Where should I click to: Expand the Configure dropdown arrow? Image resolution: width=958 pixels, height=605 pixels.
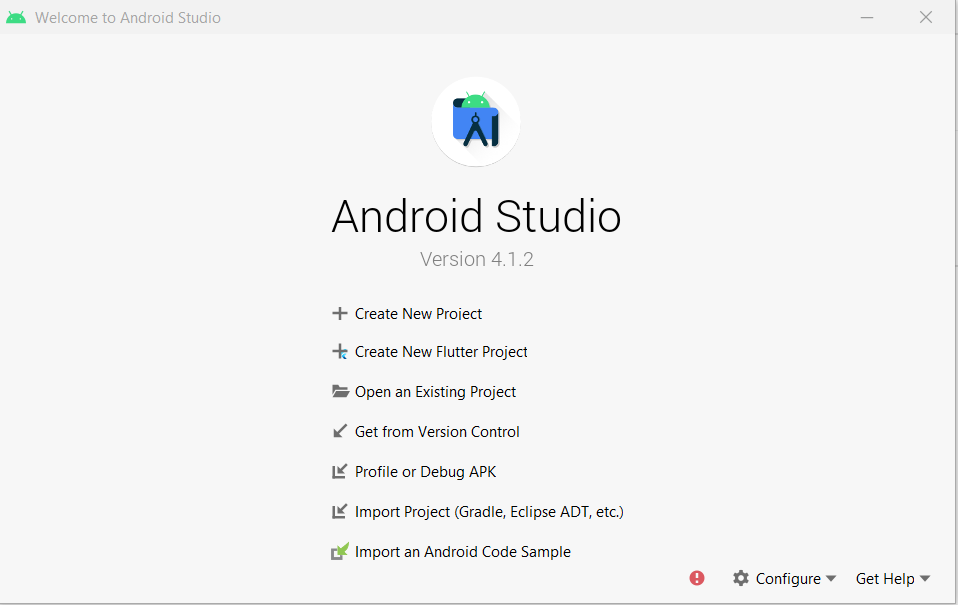coord(831,579)
